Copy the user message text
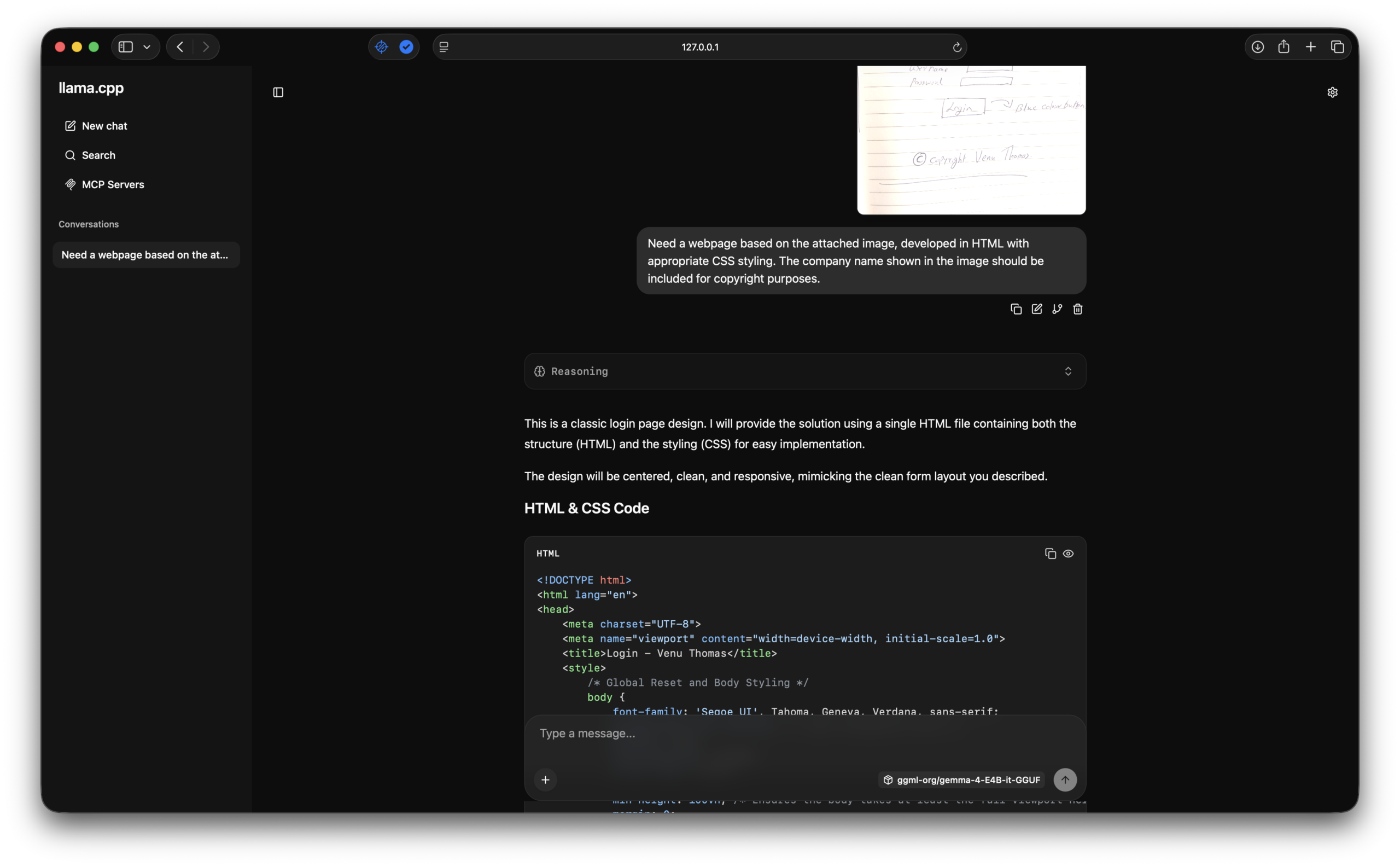Viewport: 1400px width, 867px height. [x=1016, y=309]
